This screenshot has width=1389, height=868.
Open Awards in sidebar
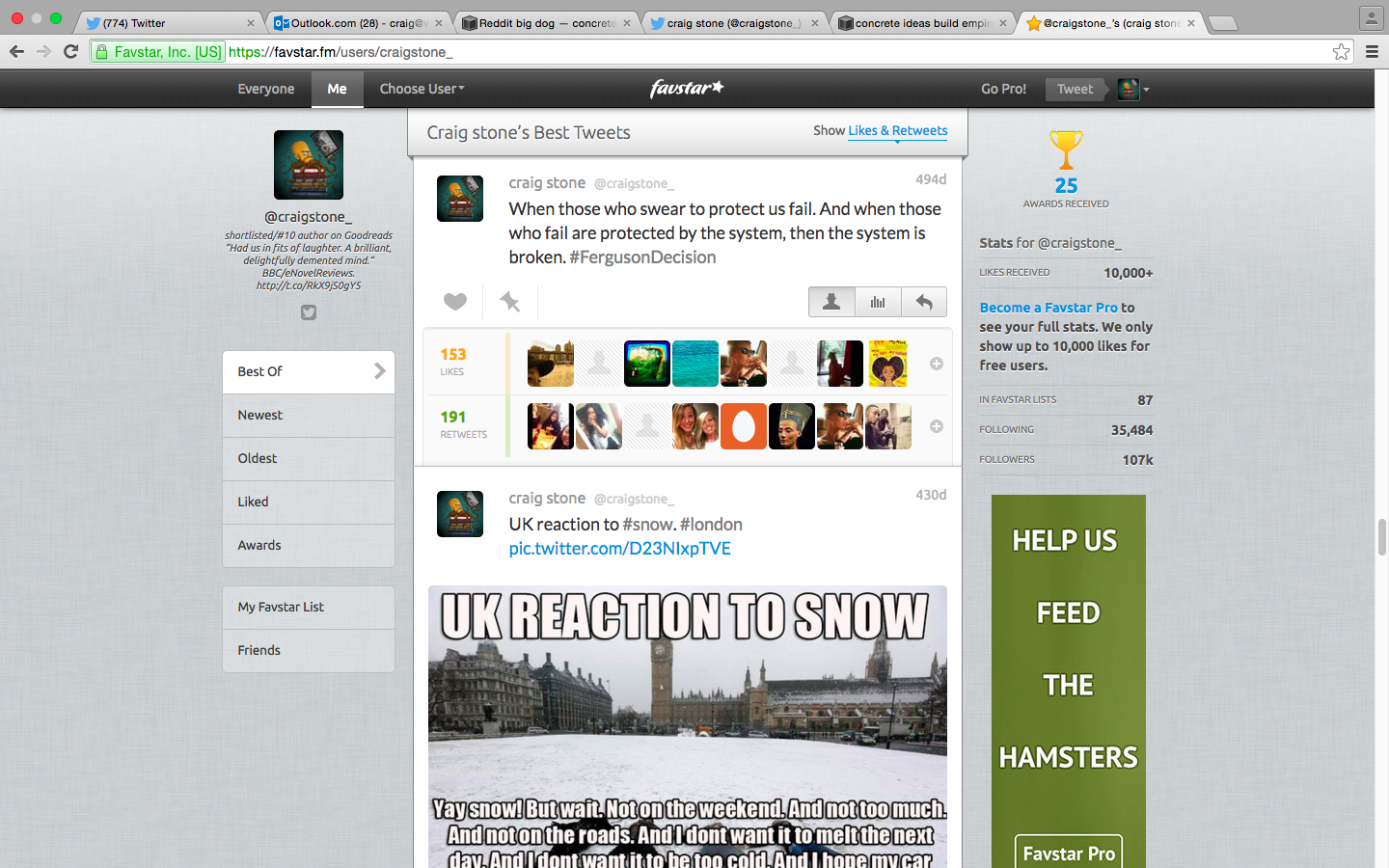(x=309, y=545)
